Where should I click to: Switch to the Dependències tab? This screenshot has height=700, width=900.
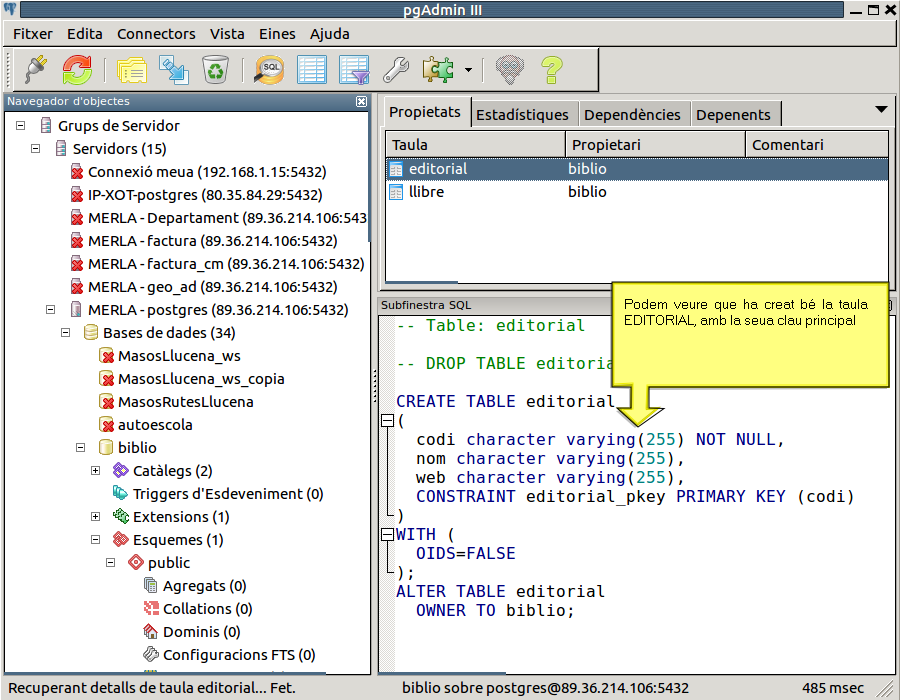click(x=632, y=115)
